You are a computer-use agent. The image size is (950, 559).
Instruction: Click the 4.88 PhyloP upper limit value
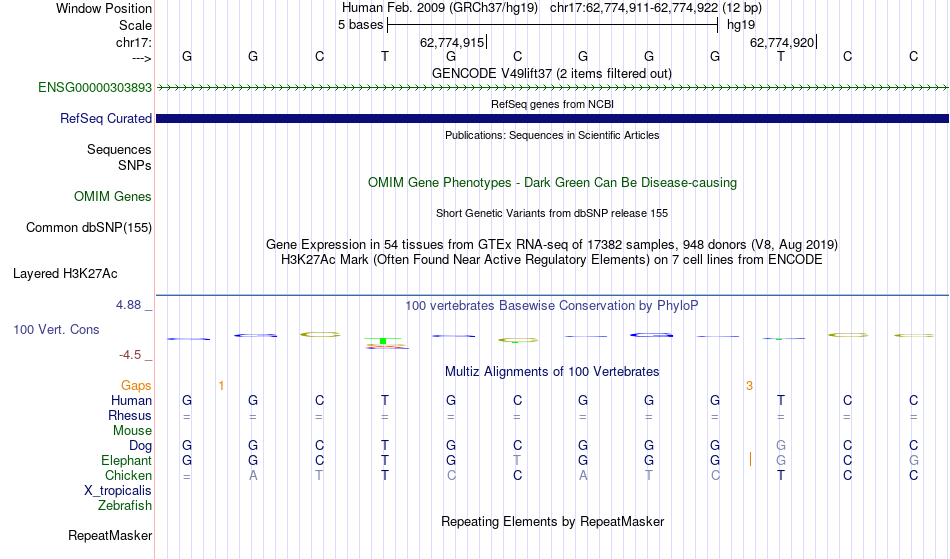129,305
